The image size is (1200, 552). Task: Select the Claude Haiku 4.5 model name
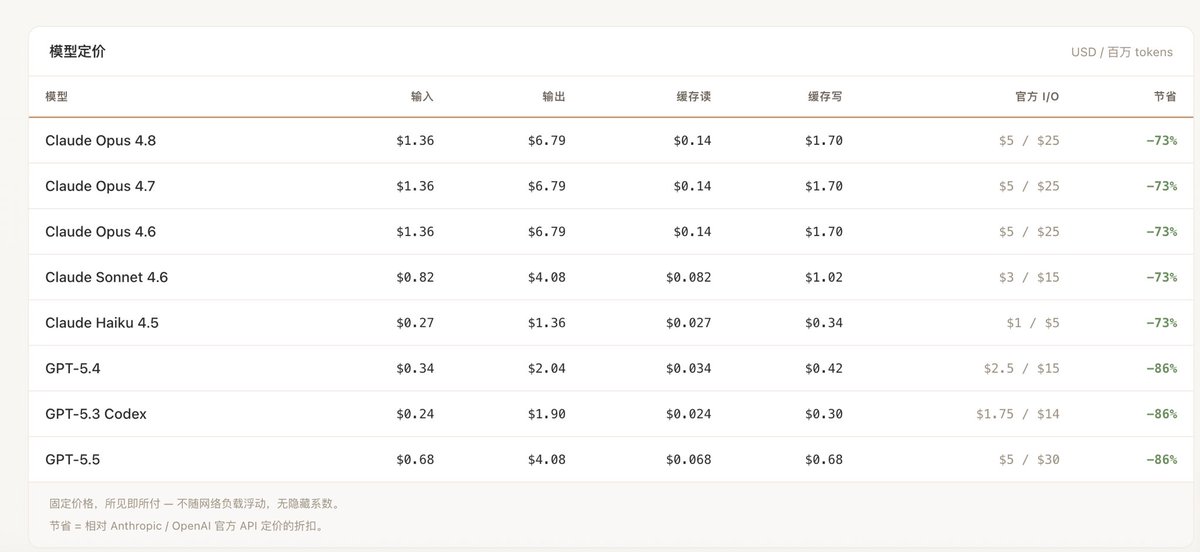[x=102, y=323]
